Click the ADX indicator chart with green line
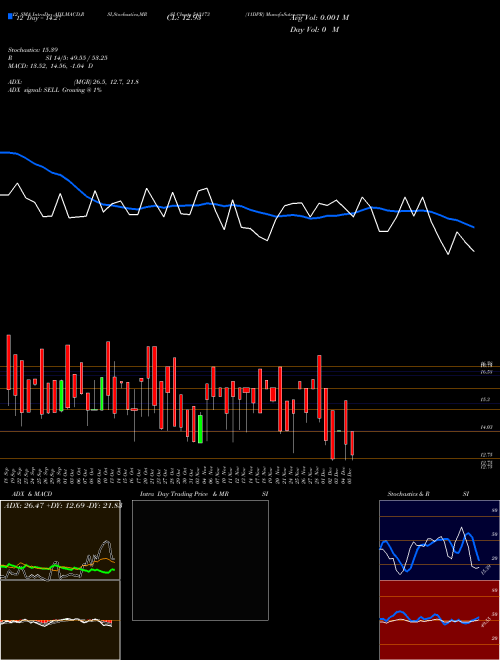This screenshot has height=660, width=500. [60, 540]
